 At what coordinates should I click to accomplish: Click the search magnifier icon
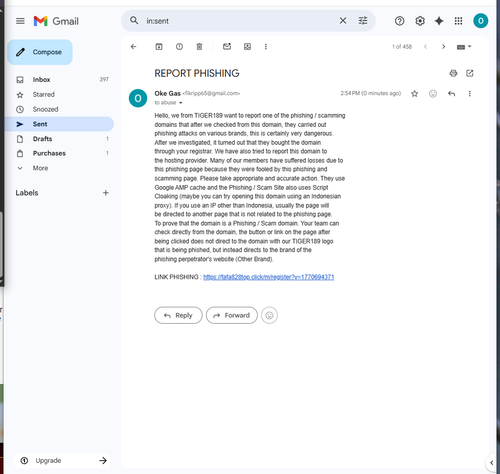134,21
